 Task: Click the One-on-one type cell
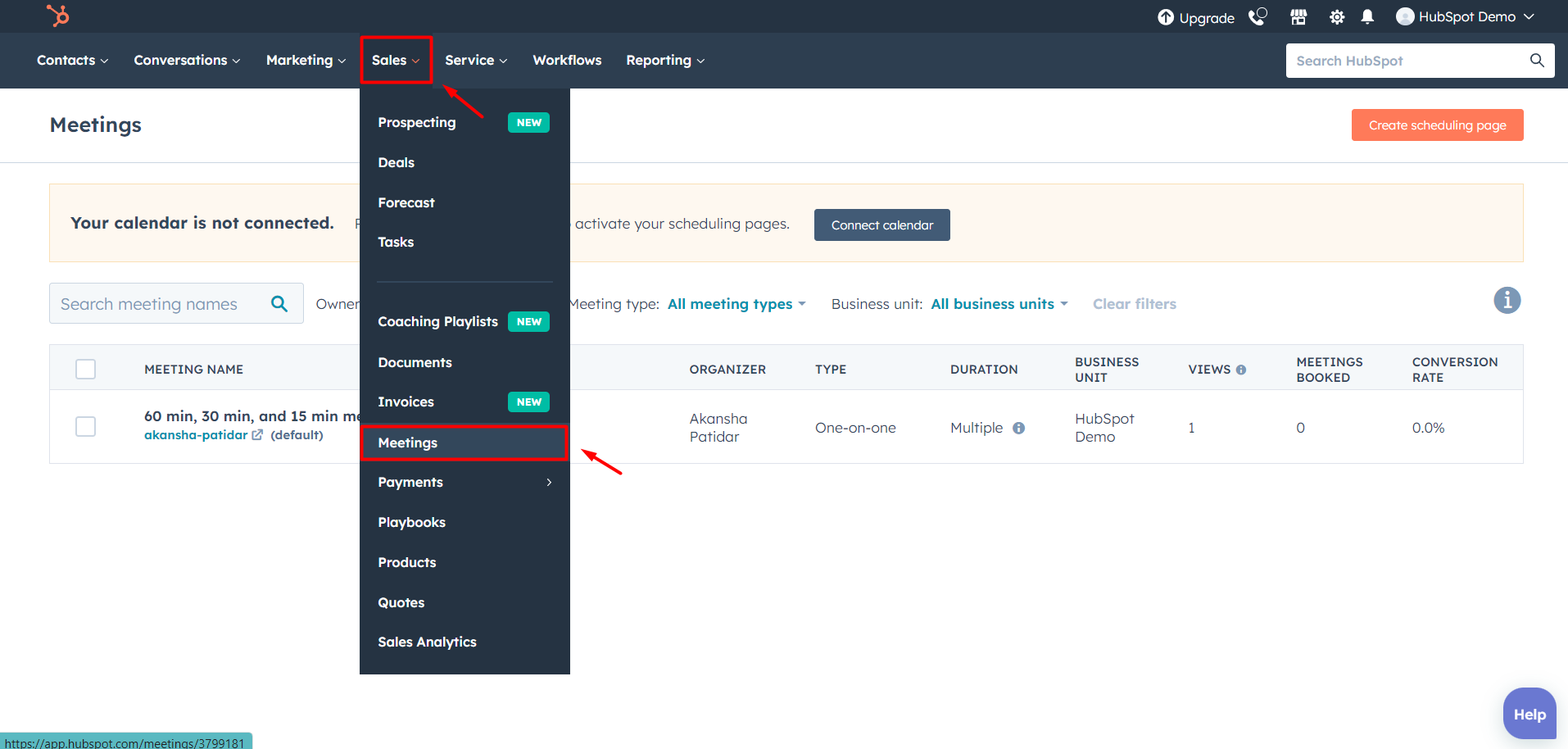click(855, 428)
